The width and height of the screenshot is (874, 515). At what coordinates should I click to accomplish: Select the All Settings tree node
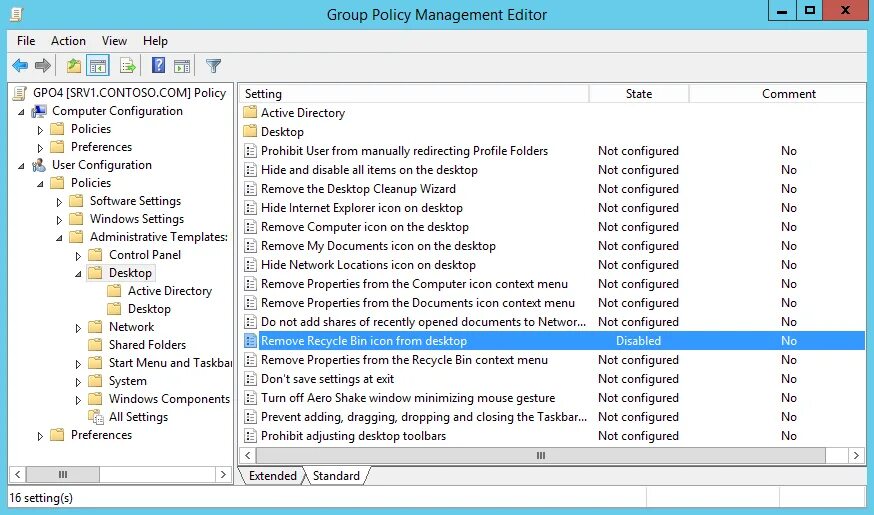pos(138,417)
